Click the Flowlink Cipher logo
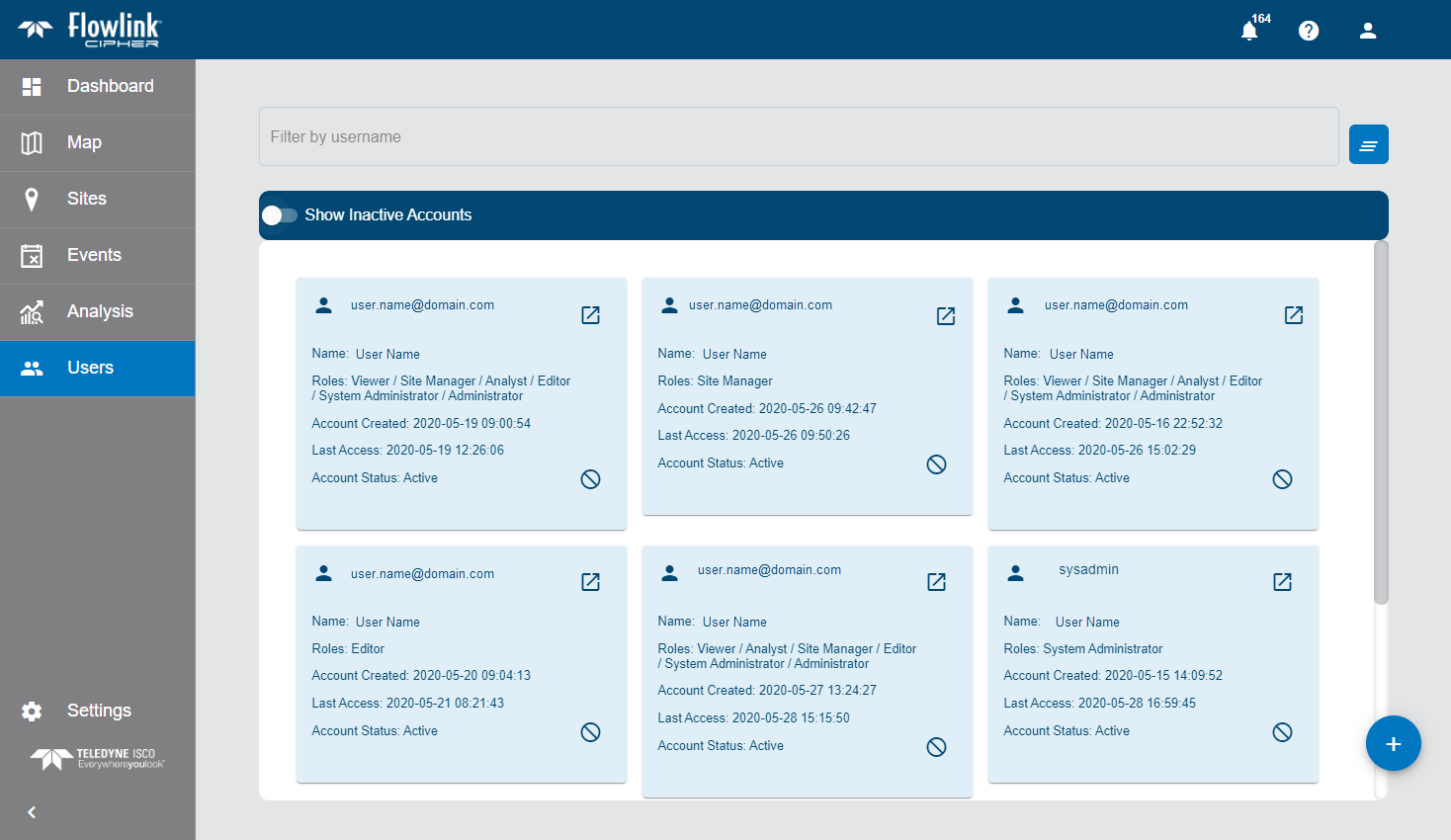The image size is (1451, 840). [90, 30]
